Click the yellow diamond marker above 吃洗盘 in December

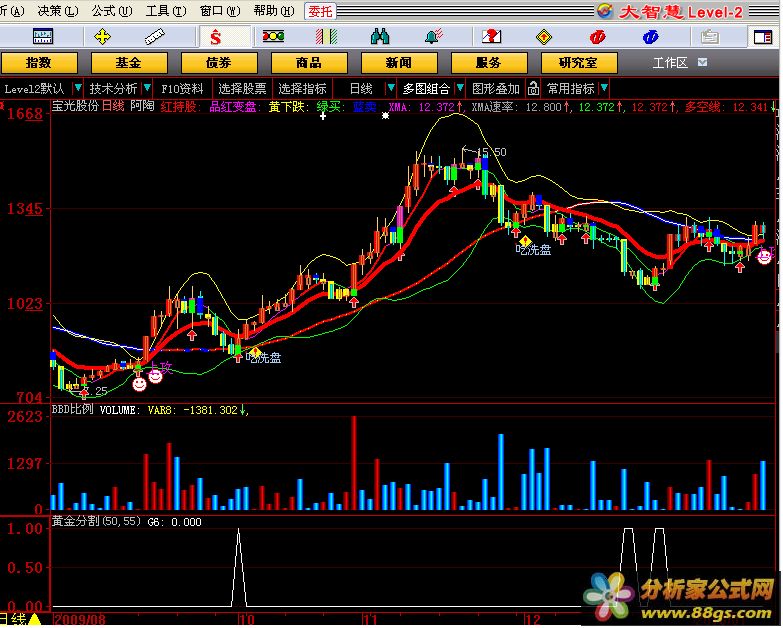[525, 242]
